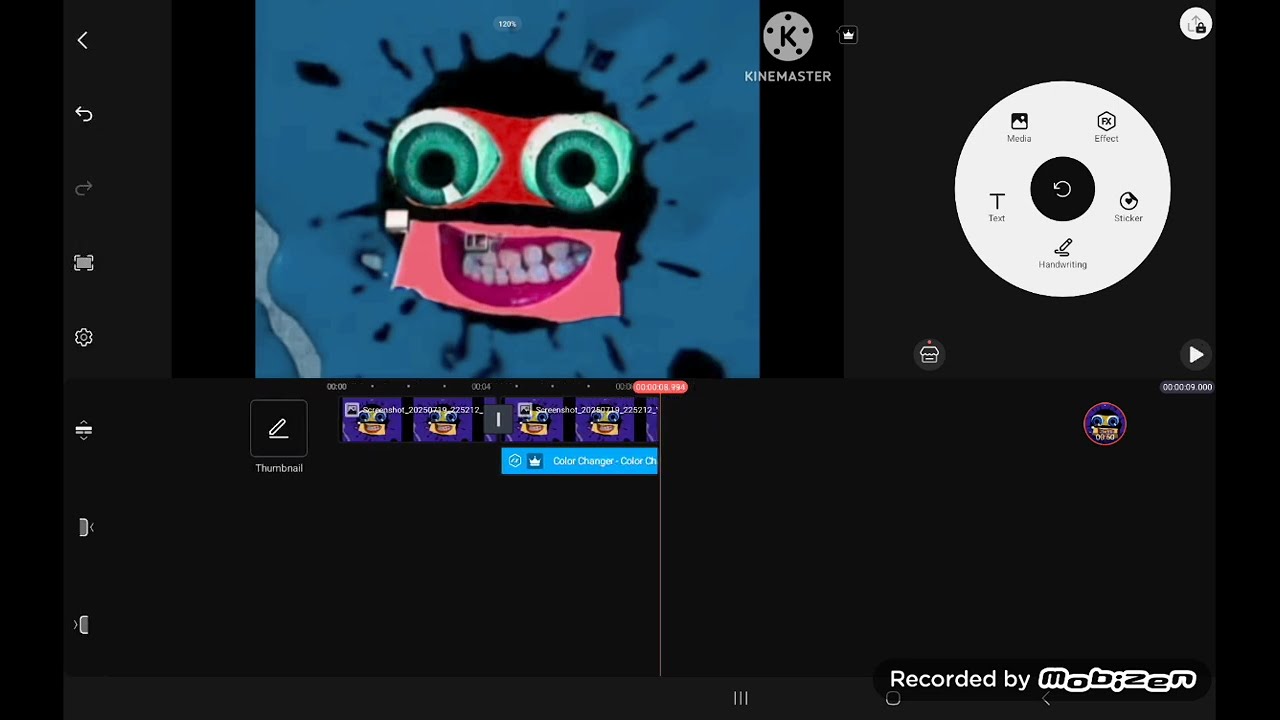1280x720 pixels.
Task: Jump to the end of the timeline
Action: coord(83,625)
